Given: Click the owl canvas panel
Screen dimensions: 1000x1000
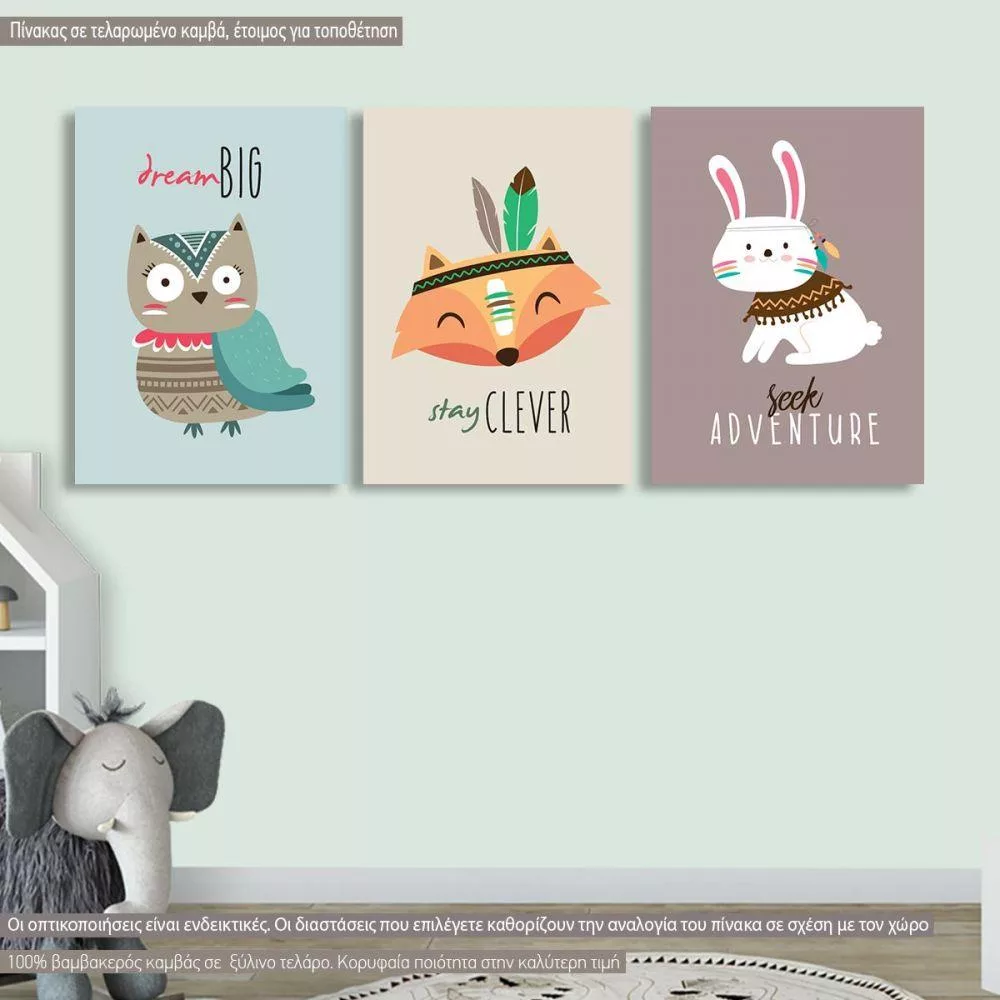Looking at the screenshot, I should (x=210, y=296).
